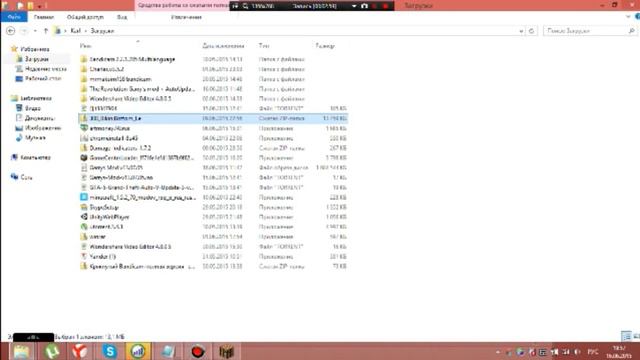Sort by the Размер column header

point(325,46)
